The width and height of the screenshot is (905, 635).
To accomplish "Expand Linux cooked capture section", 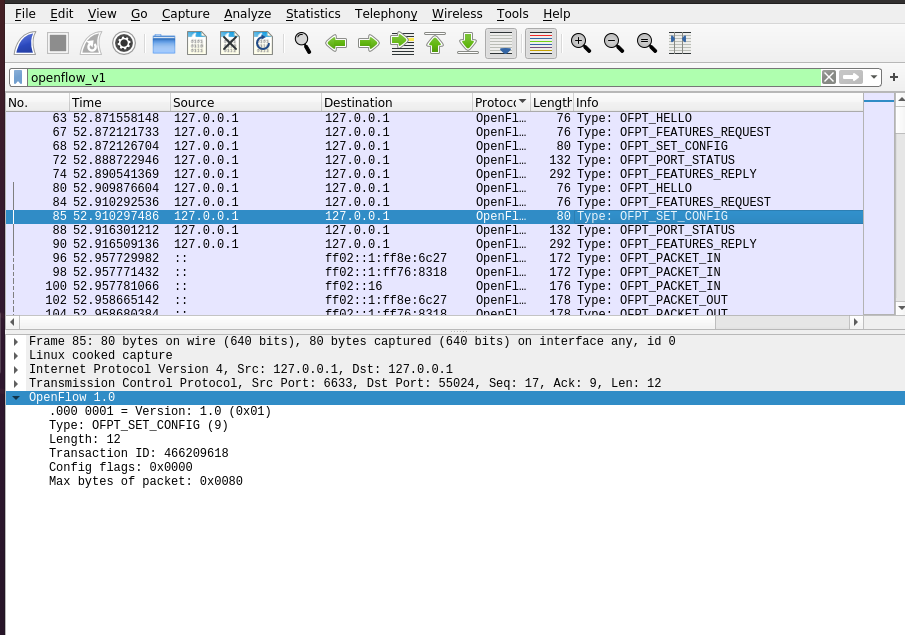I will [x=16, y=356].
